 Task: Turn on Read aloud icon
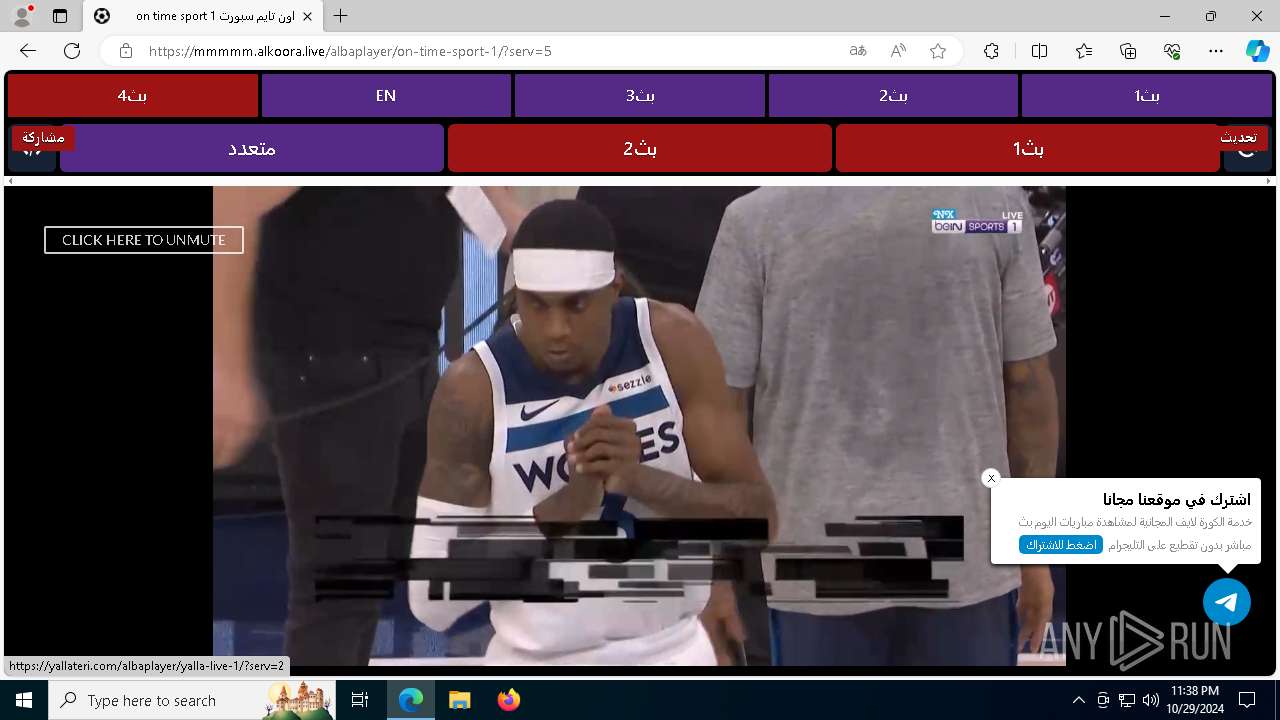[x=898, y=51]
